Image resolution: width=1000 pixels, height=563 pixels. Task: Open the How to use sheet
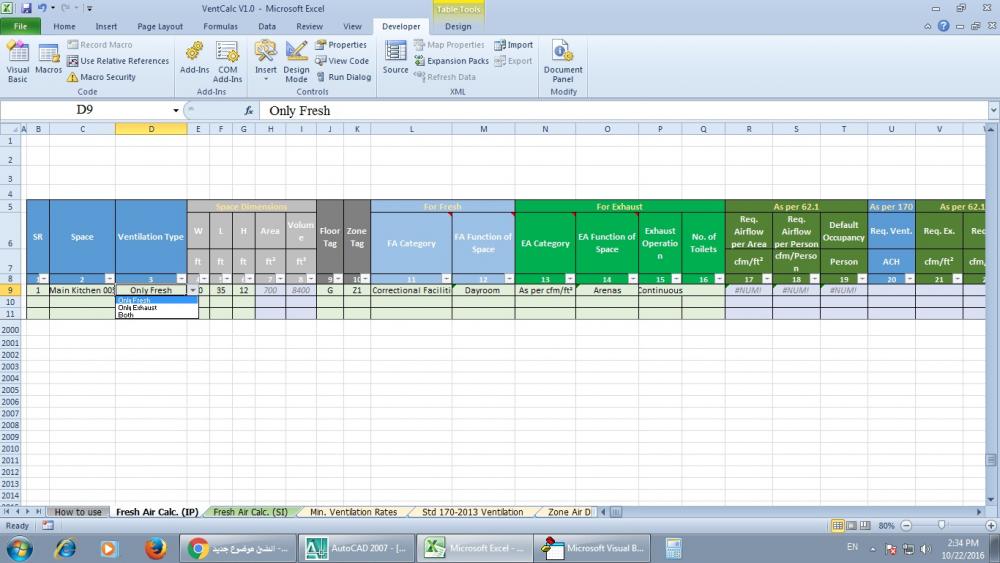[78, 511]
